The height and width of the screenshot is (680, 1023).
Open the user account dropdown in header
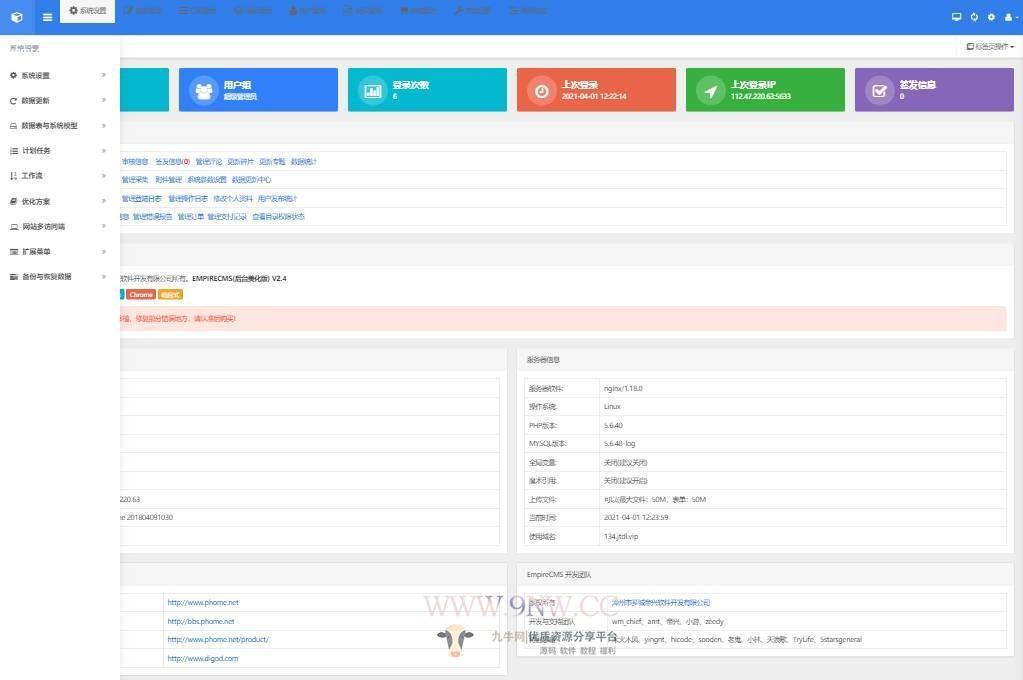tap(1010, 18)
